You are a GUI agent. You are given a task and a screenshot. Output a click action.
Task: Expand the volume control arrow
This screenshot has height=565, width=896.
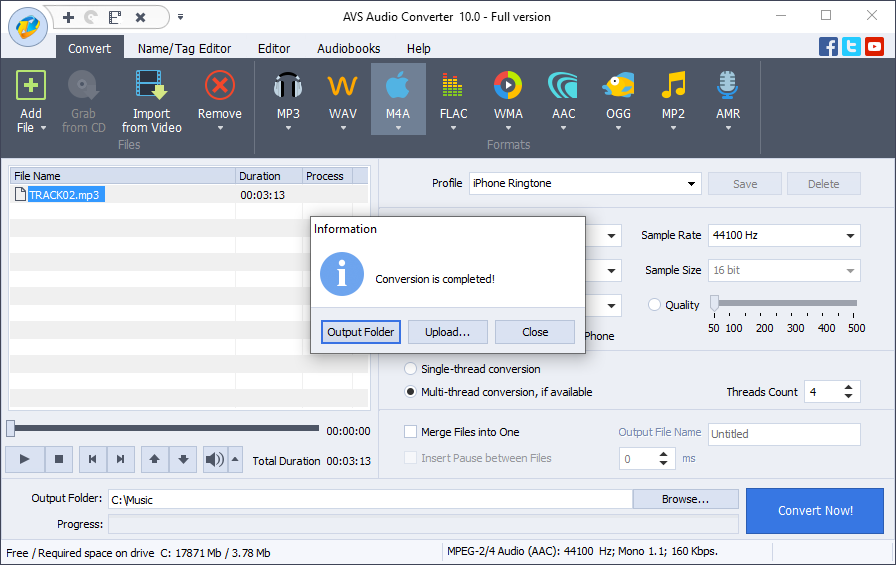235,459
